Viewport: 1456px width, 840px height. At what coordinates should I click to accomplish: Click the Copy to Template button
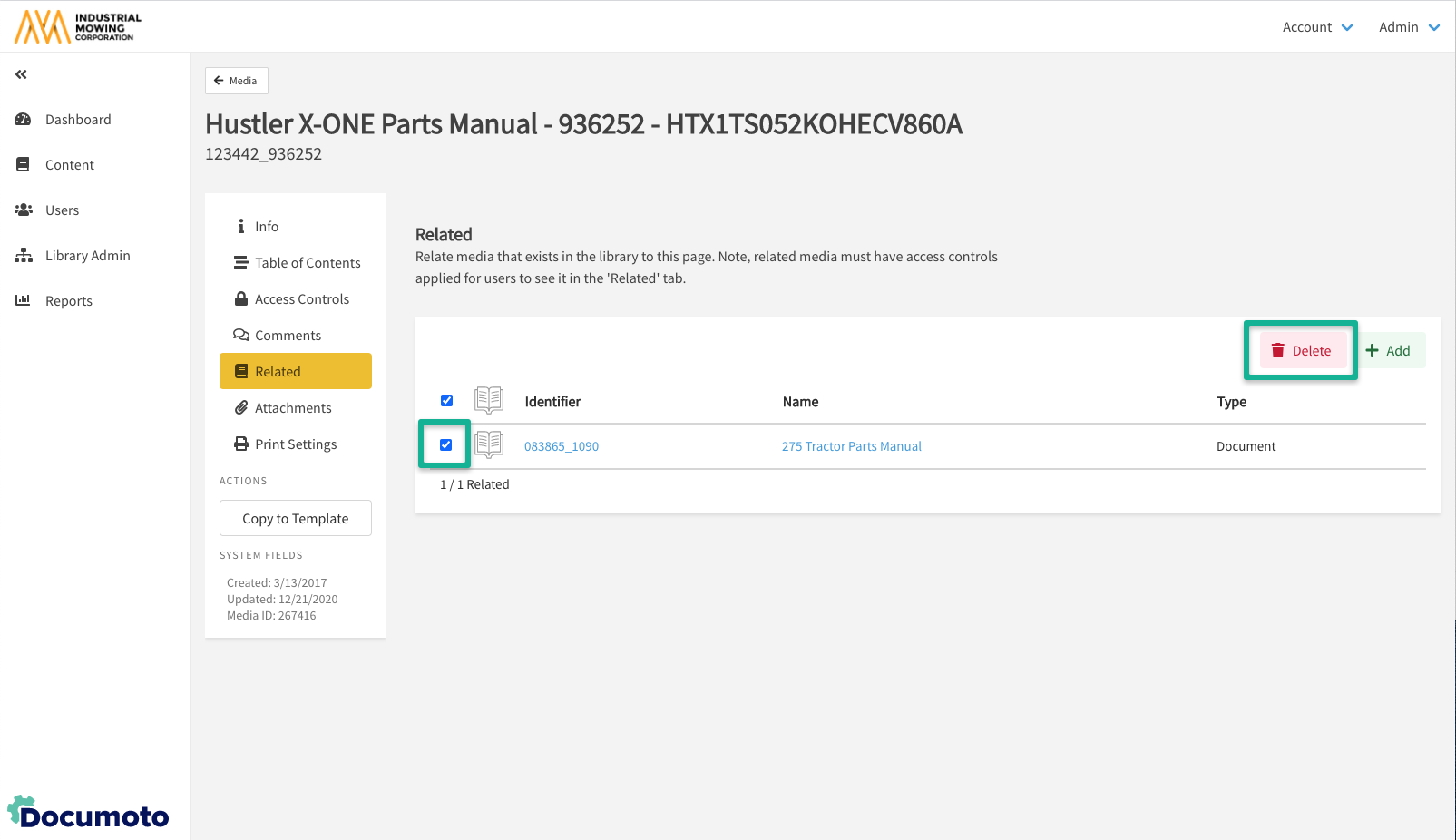point(295,519)
